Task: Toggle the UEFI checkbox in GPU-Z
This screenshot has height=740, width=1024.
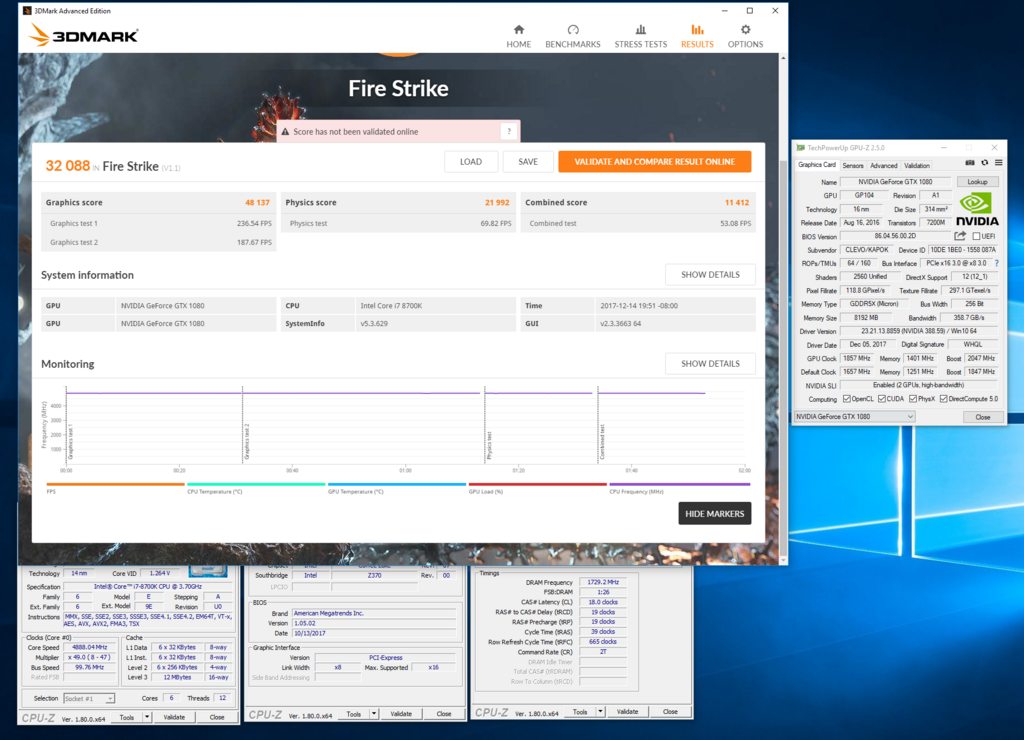Action: [976, 236]
